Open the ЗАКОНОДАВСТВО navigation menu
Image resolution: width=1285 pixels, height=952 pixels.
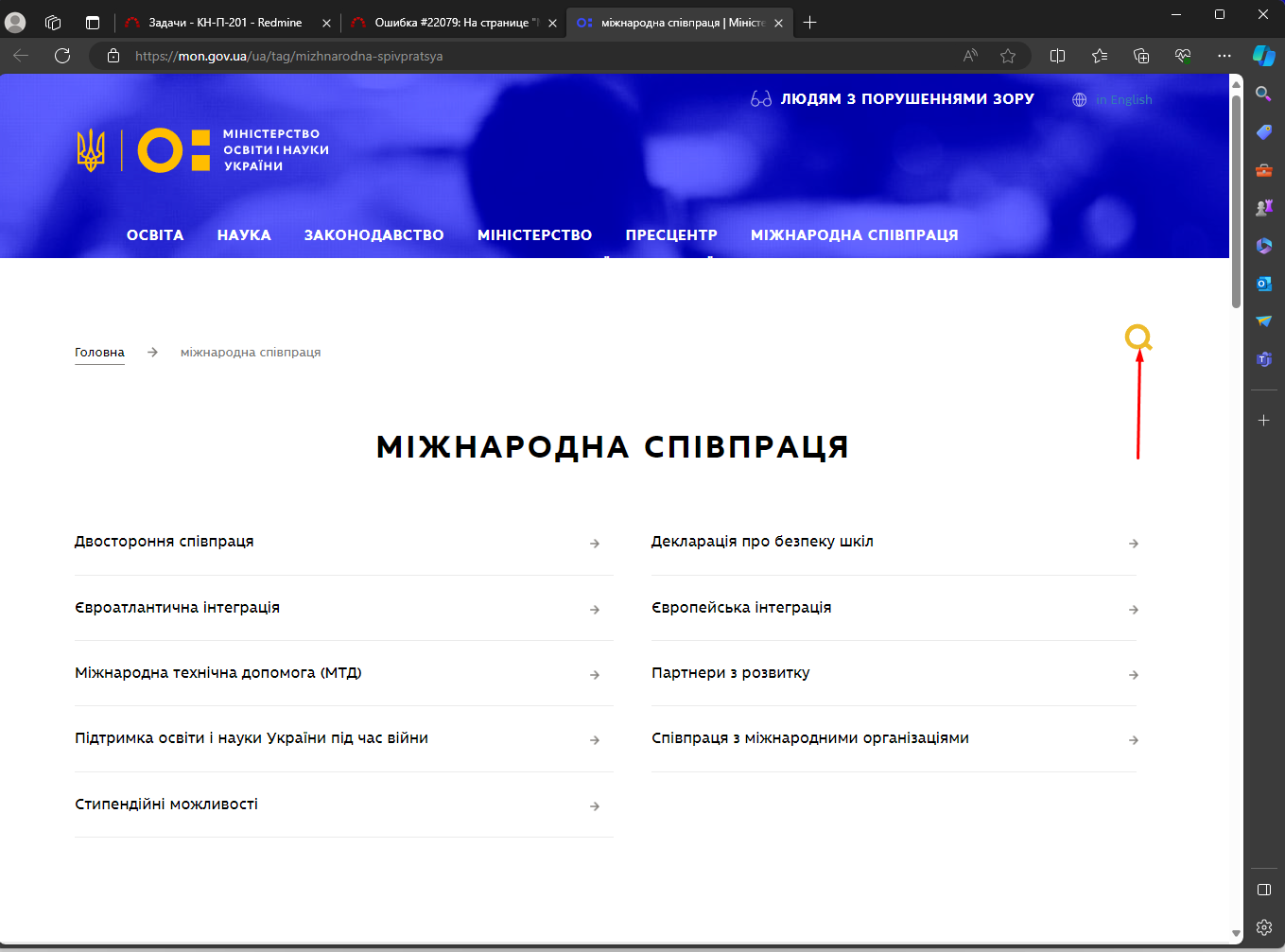(373, 235)
